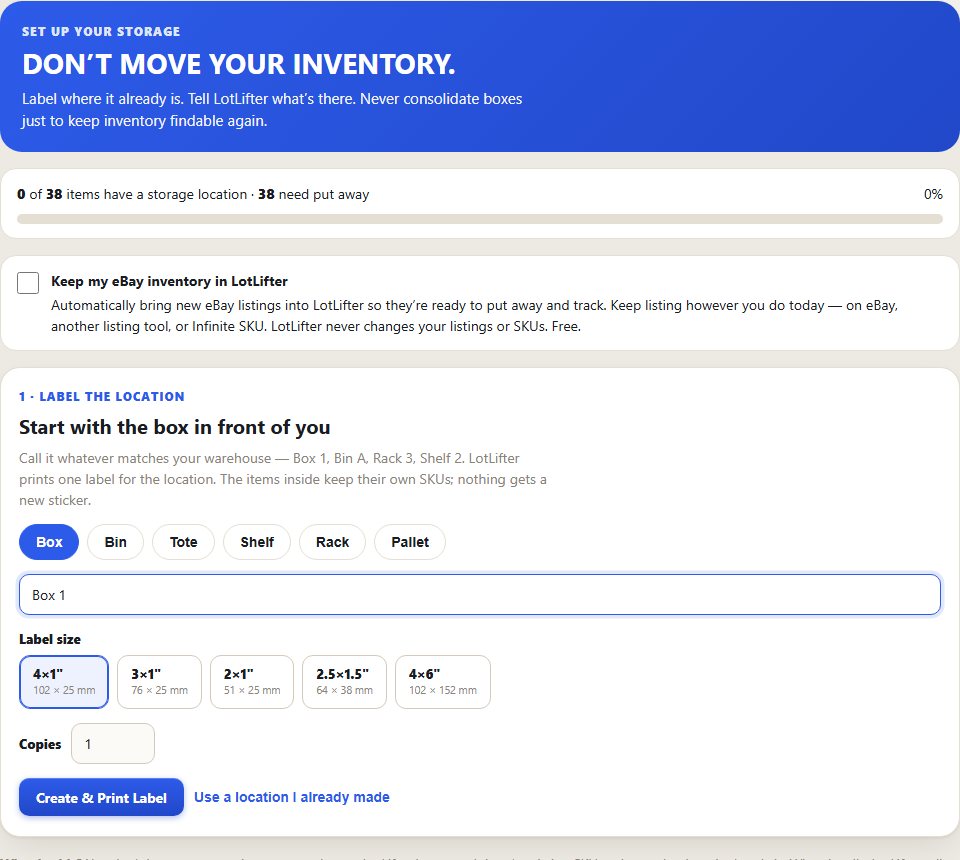Pick the 2×1" label size
This screenshot has height=860, width=960.
point(252,682)
